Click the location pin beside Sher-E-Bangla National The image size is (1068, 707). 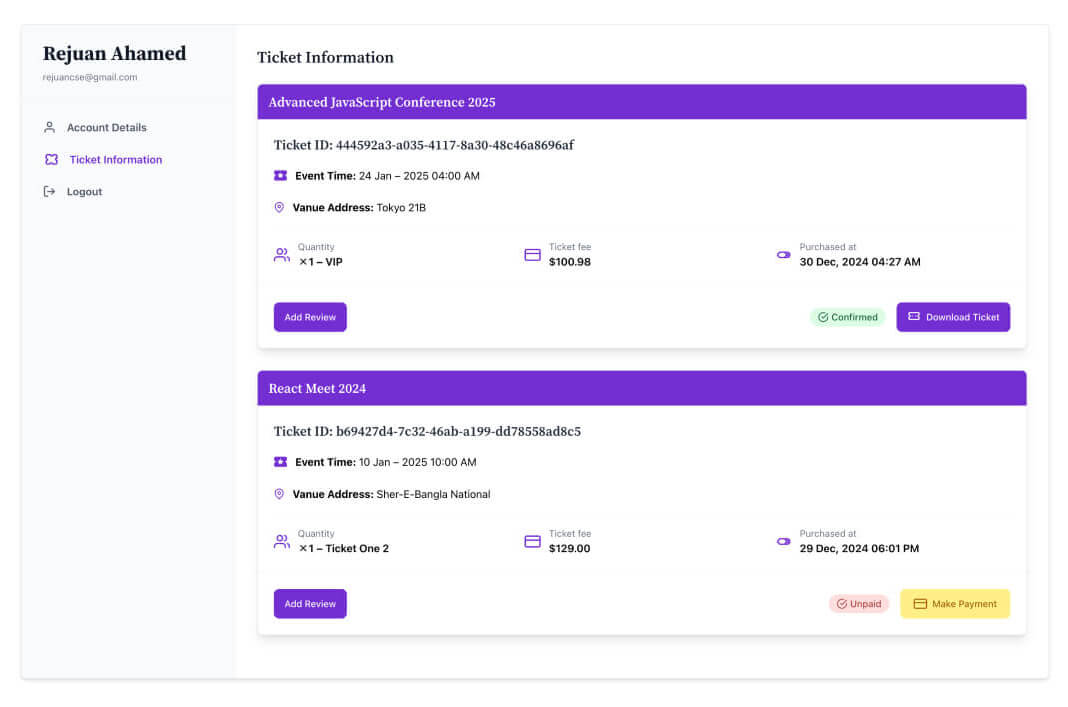pos(279,494)
